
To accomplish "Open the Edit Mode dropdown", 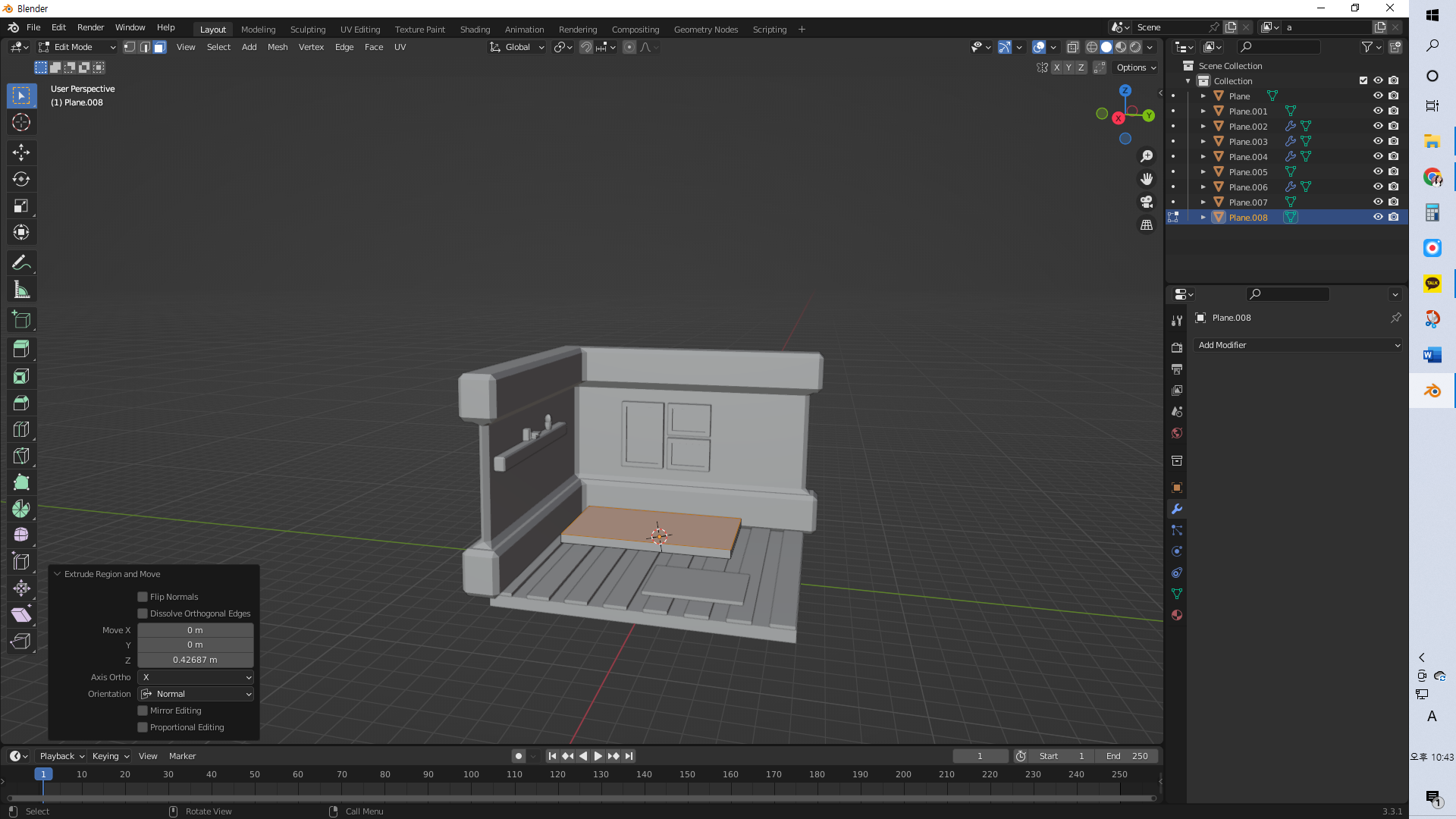I will tap(77, 47).
